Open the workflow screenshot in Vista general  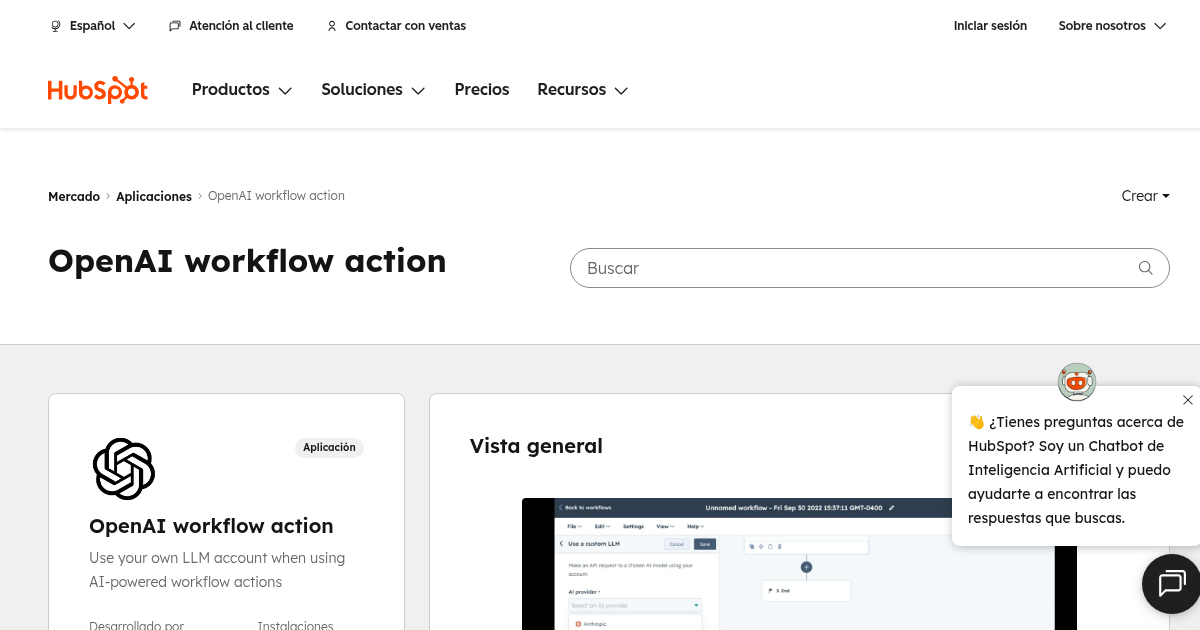pos(799,564)
